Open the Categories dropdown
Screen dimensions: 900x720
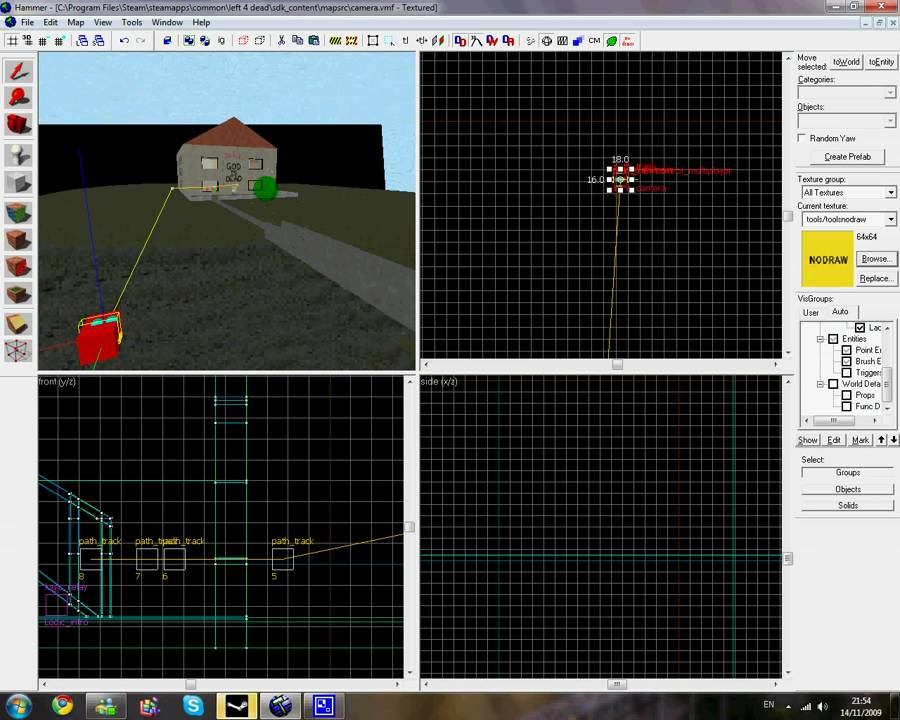point(890,92)
